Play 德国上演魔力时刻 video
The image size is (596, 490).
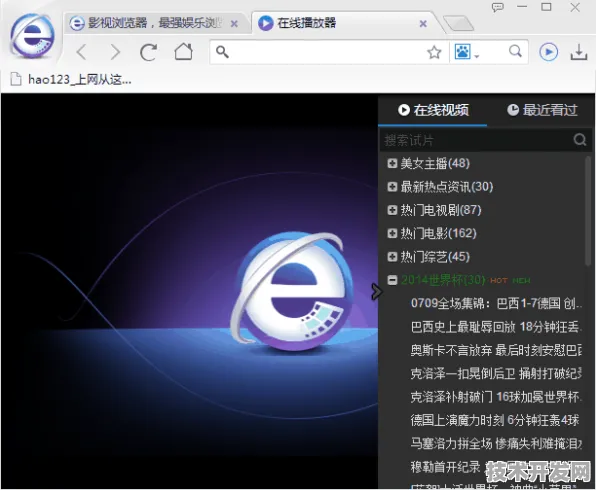click(x=495, y=420)
